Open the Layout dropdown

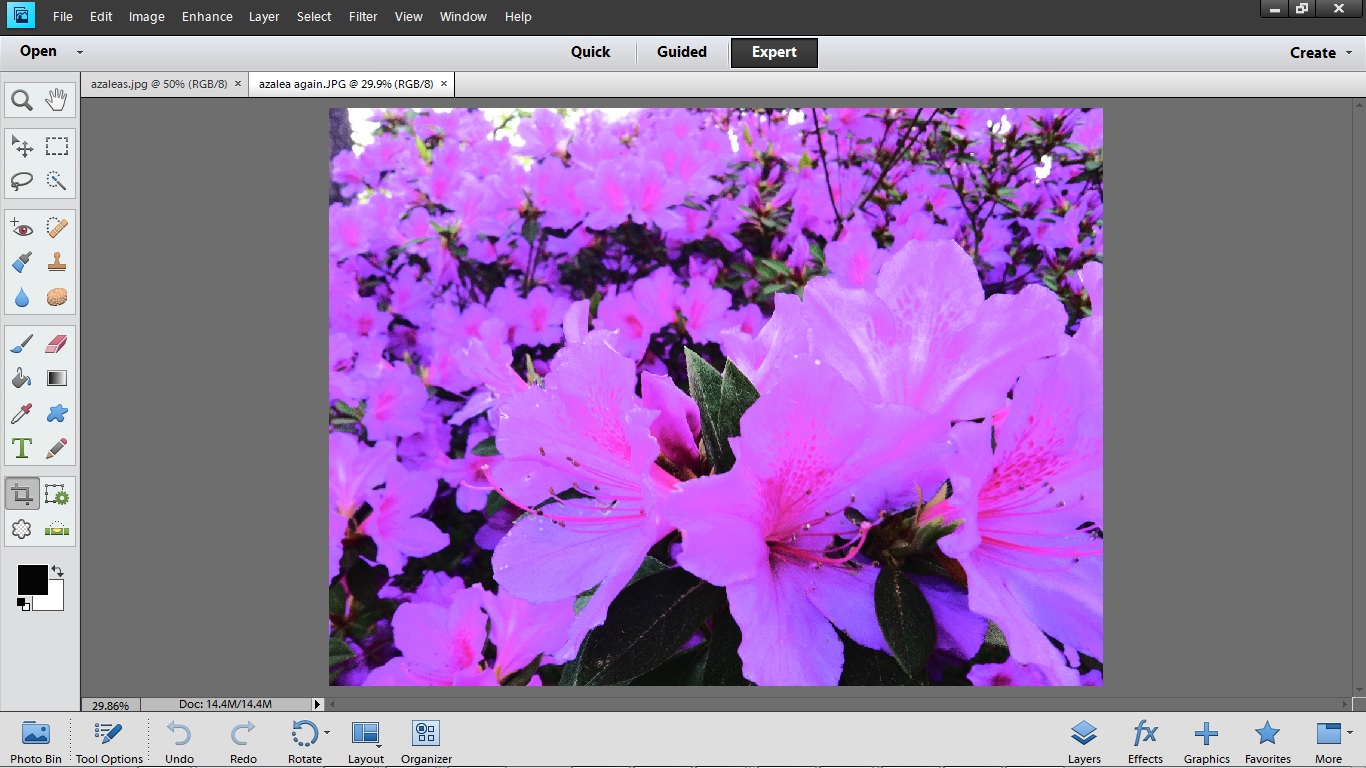[x=366, y=742]
